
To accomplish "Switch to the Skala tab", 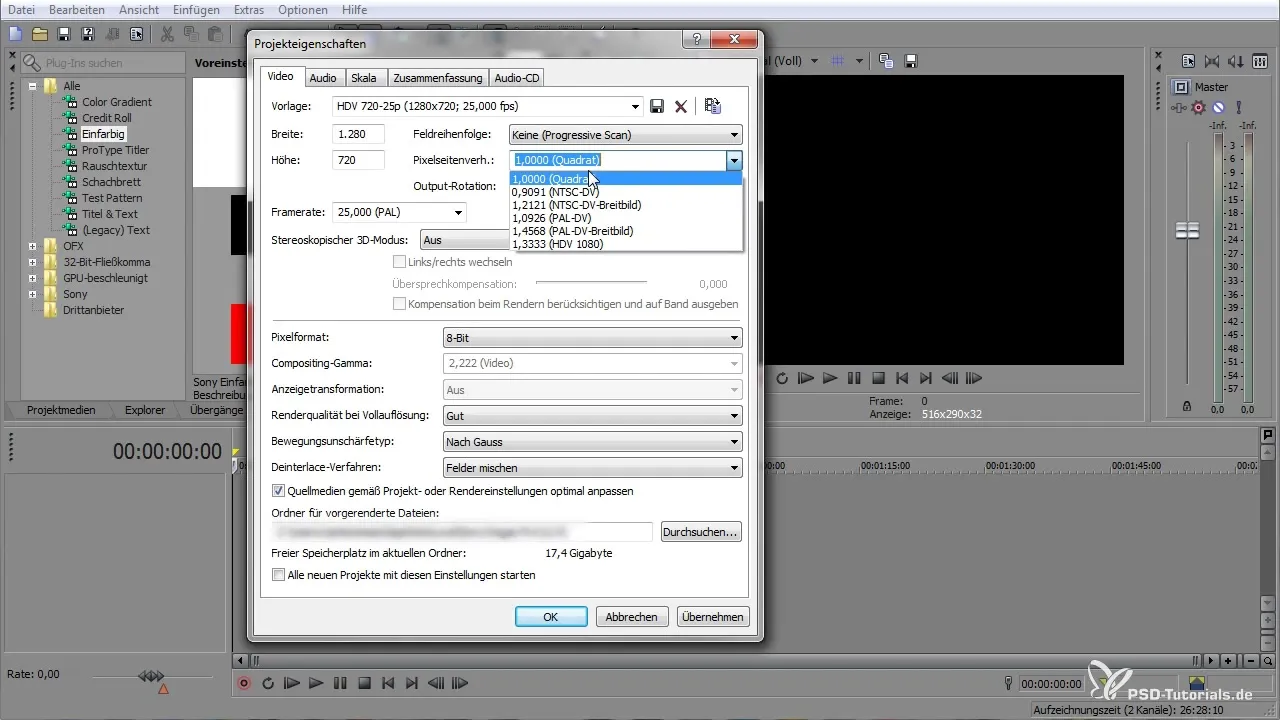I will pyautogui.click(x=364, y=78).
